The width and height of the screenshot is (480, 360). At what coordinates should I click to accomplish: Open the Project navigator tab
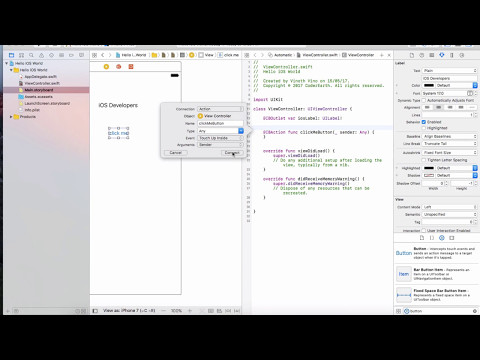(12, 55)
